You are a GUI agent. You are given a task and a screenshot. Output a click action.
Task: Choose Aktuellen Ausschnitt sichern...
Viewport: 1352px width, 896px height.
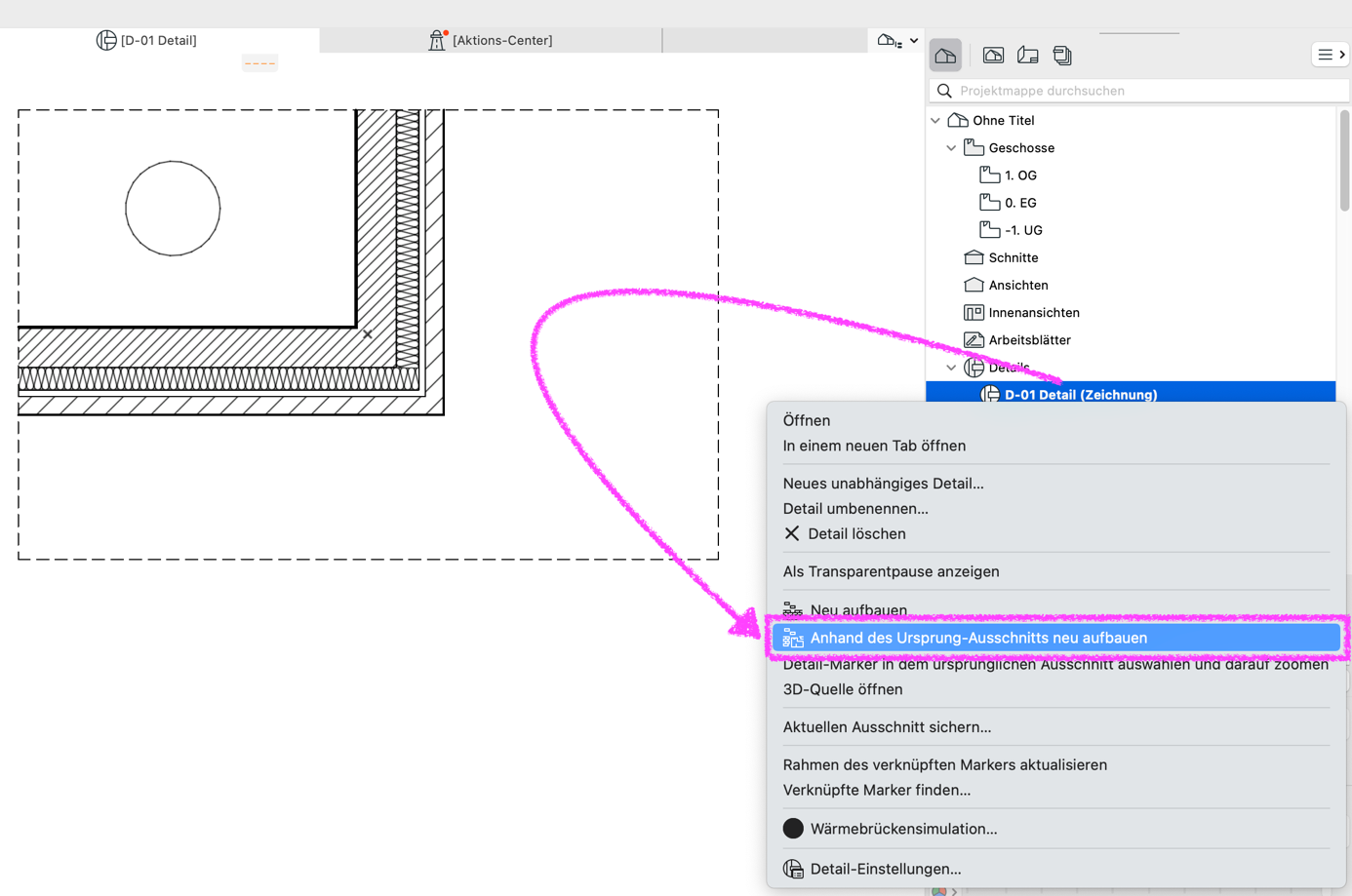click(887, 727)
